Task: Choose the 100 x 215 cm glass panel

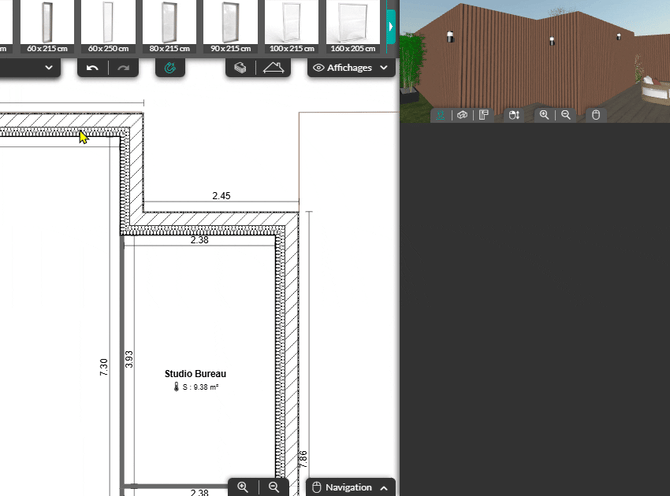Action: point(292,26)
